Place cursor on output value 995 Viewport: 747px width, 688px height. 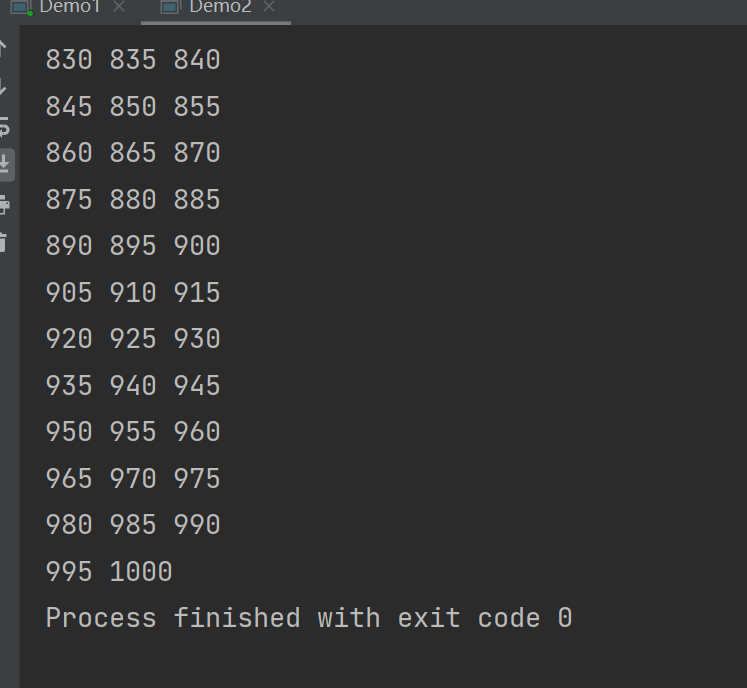click(x=69, y=572)
